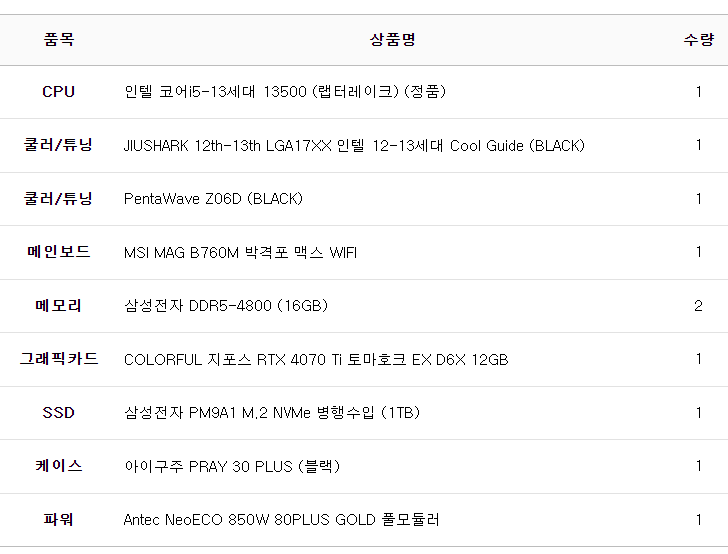Open the MSI MAG B760M 박격포 맥스 WIFI product
Screen dimensions: 728x554
click(240, 253)
